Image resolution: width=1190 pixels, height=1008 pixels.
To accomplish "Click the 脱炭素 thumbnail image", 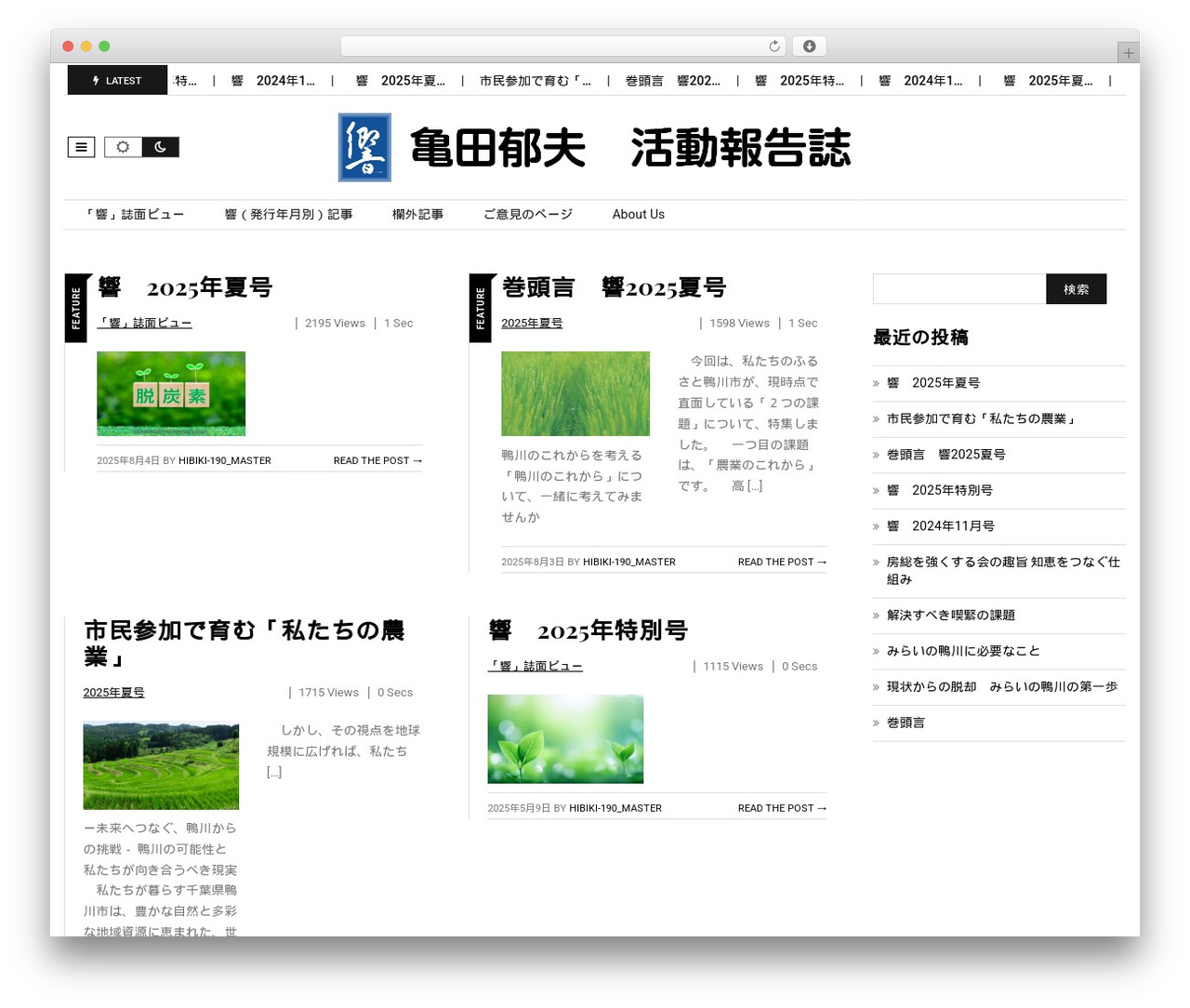I will pyautogui.click(x=171, y=393).
